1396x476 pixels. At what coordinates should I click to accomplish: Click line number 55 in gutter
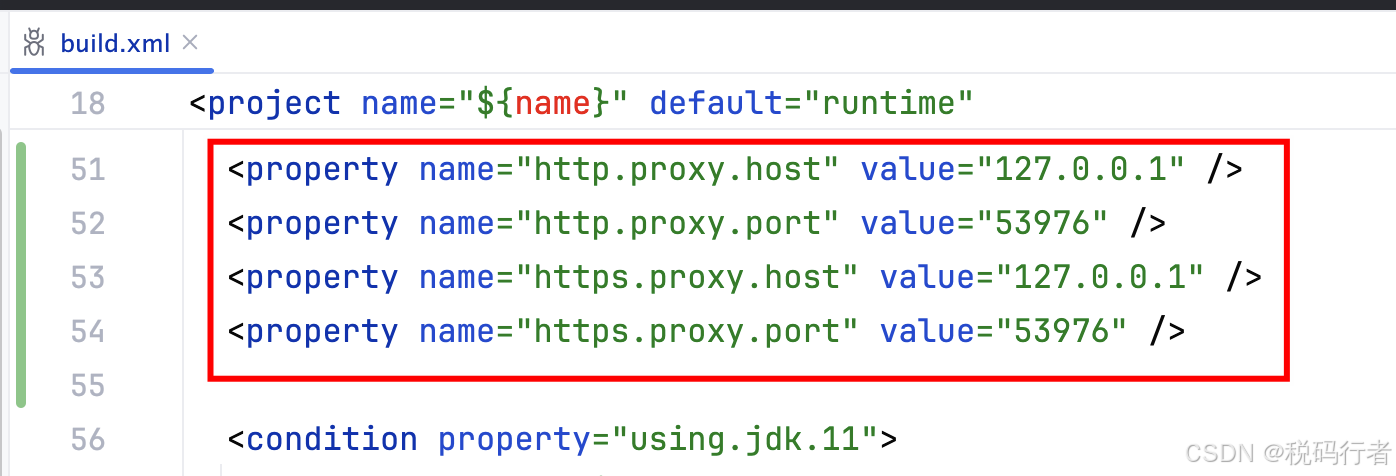click(88, 385)
